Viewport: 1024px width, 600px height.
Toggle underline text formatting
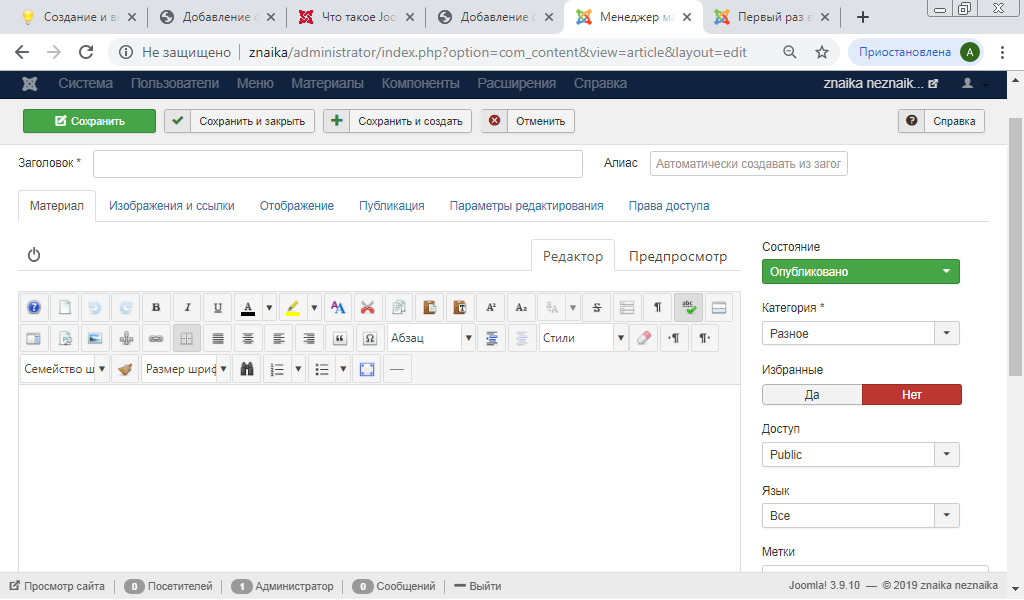(x=217, y=308)
